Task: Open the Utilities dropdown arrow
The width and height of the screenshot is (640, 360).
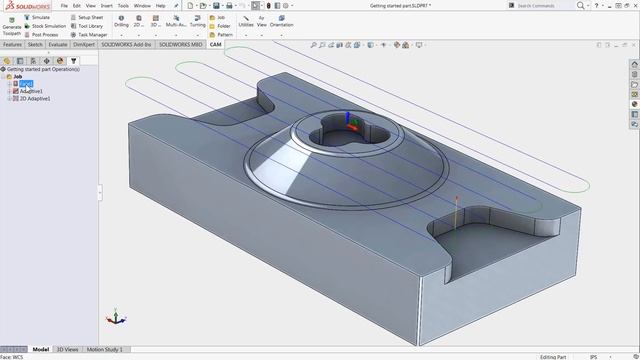Action: 246,36
